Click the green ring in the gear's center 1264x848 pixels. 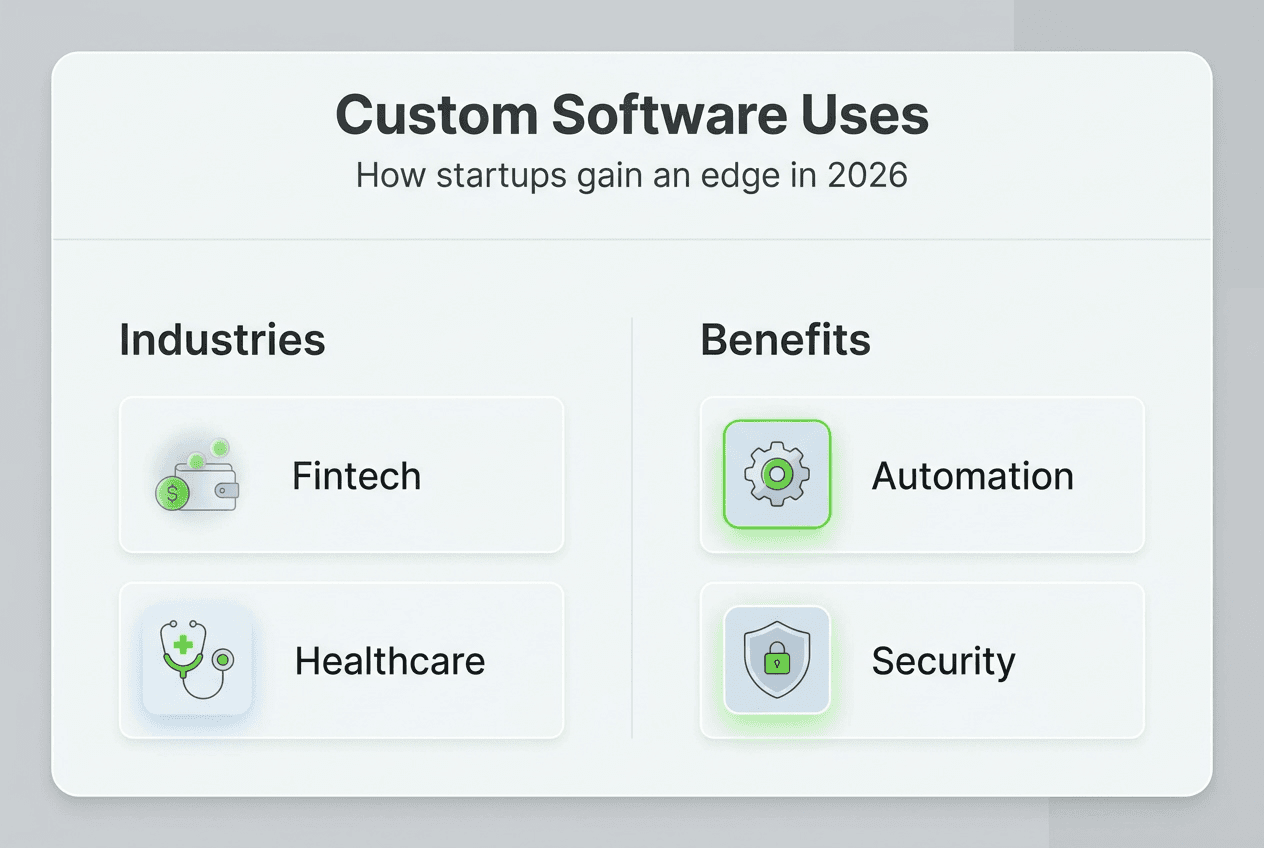(x=777, y=474)
